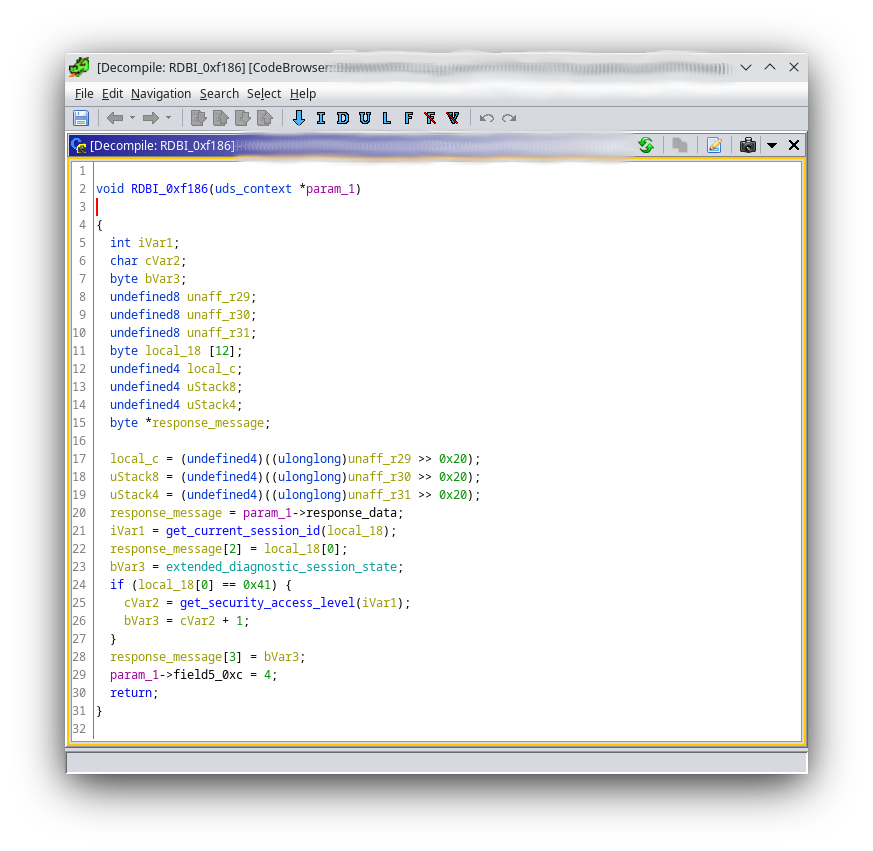The width and height of the screenshot is (873, 851).
Task: Toggle the crossed-out V icon in toolbar
Action: point(453,118)
